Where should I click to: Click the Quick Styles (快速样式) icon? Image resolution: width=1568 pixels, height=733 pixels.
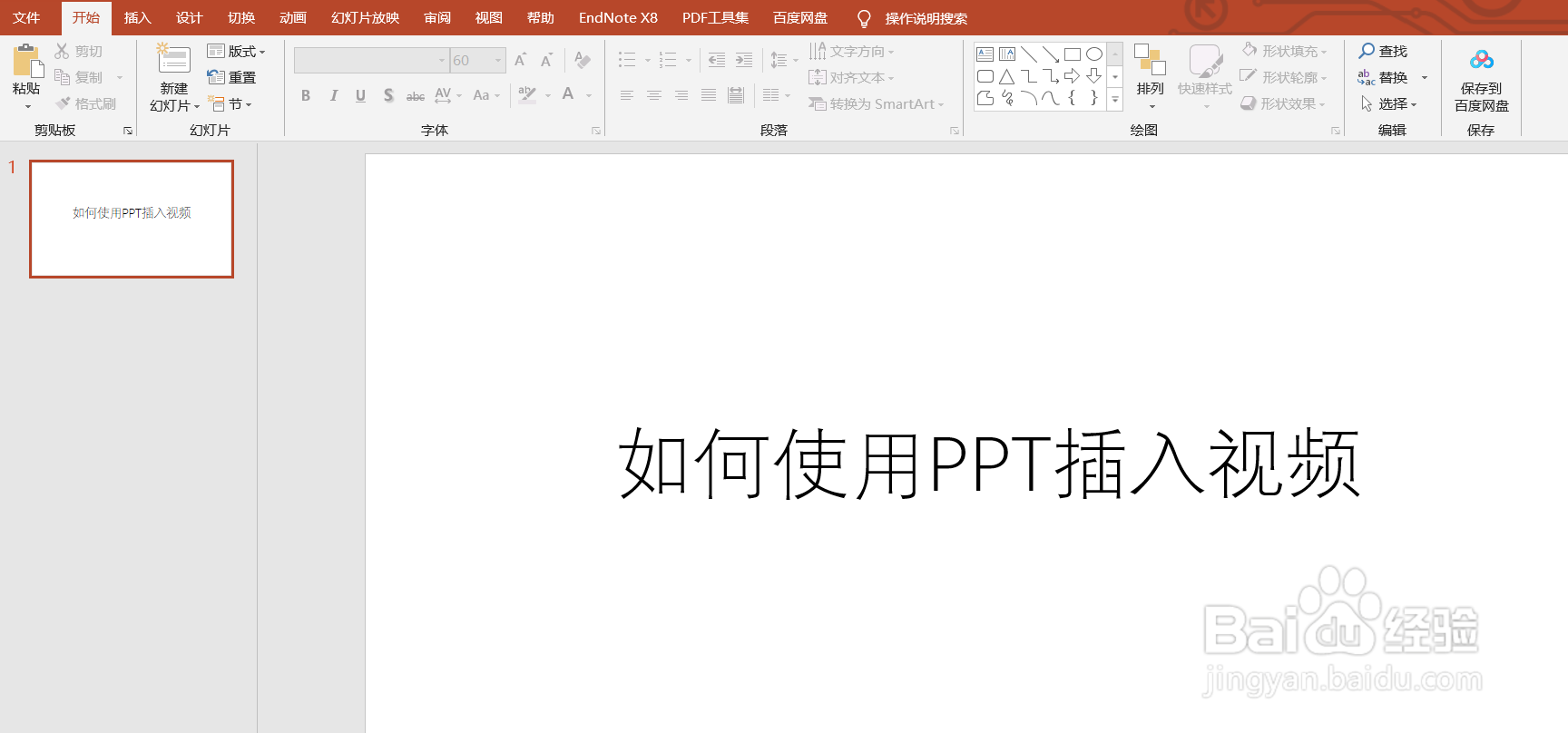point(1205,60)
